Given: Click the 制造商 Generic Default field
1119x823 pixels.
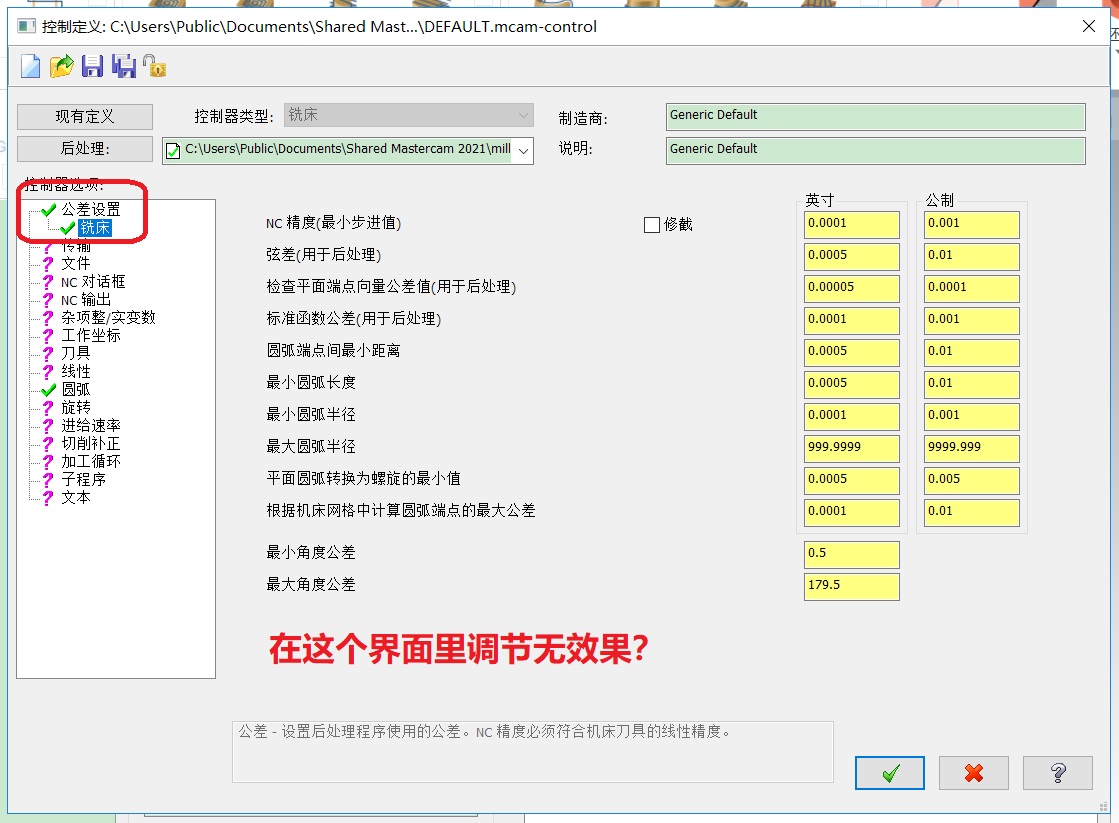Looking at the screenshot, I should pyautogui.click(x=876, y=116).
